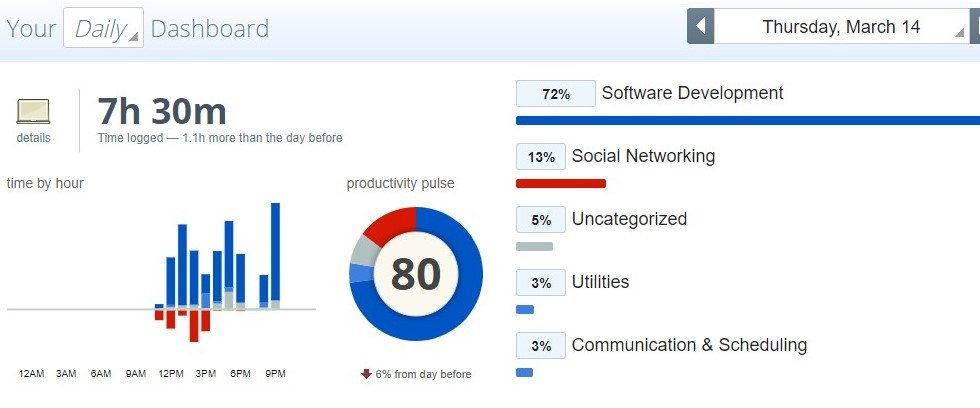Click the red down arrow under productivity pulse

[x=367, y=374]
